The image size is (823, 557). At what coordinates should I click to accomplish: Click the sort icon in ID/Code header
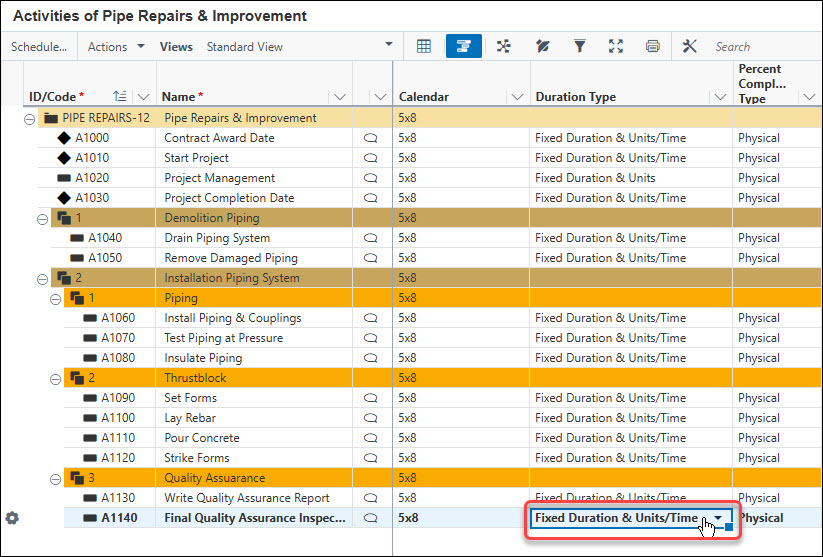(120, 97)
